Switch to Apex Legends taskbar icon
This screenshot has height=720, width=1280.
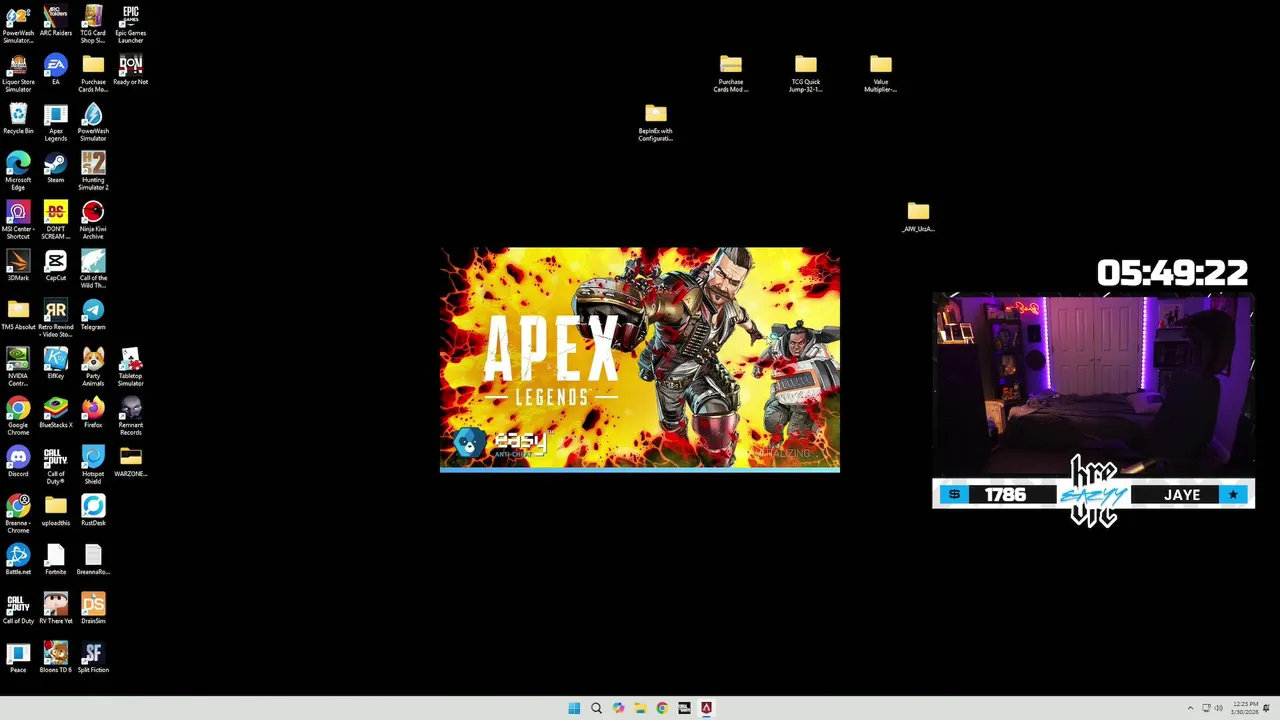(706, 708)
